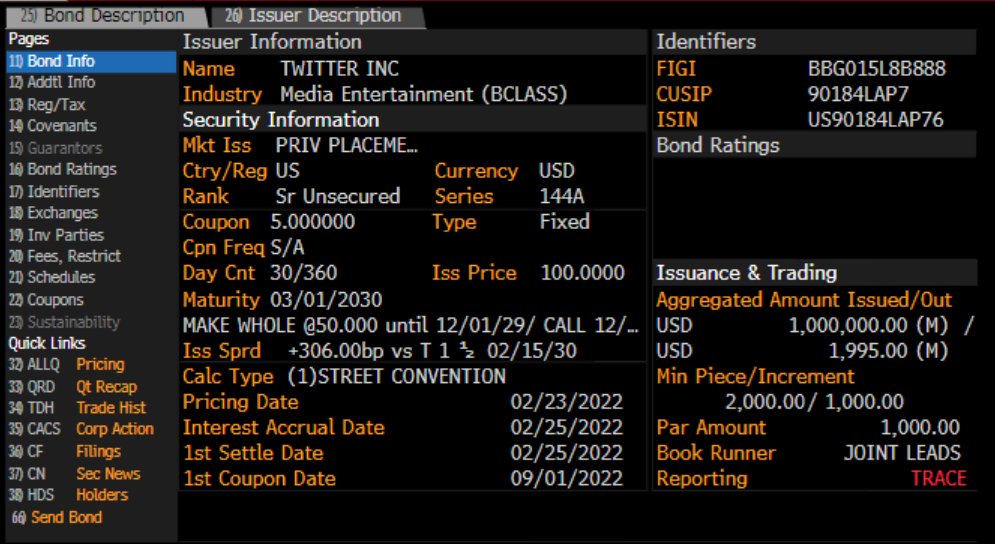The image size is (995, 544).
Task: Open CN Sec News quick link
Action: click(74, 474)
